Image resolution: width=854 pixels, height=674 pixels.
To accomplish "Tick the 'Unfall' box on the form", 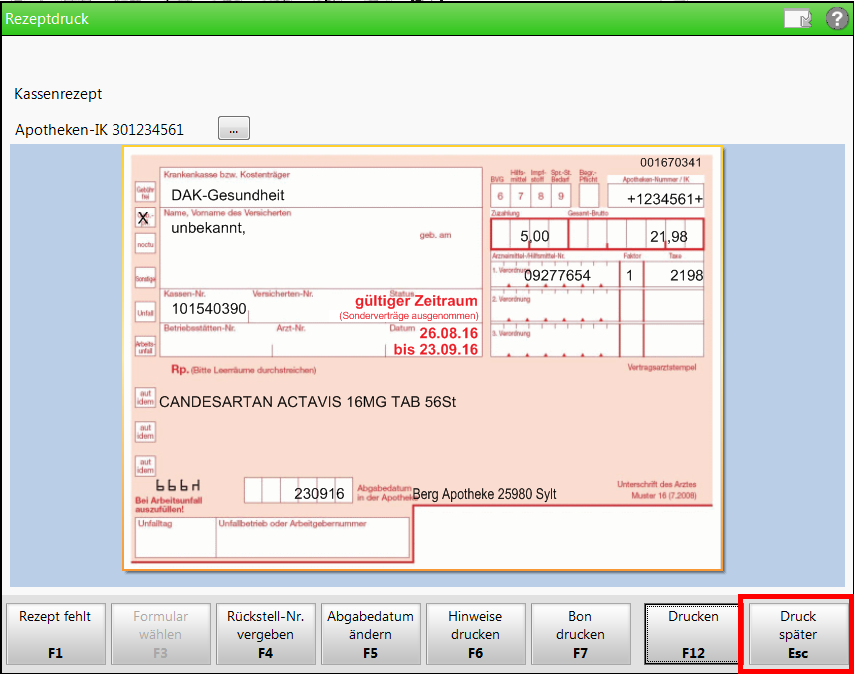I will [145, 312].
